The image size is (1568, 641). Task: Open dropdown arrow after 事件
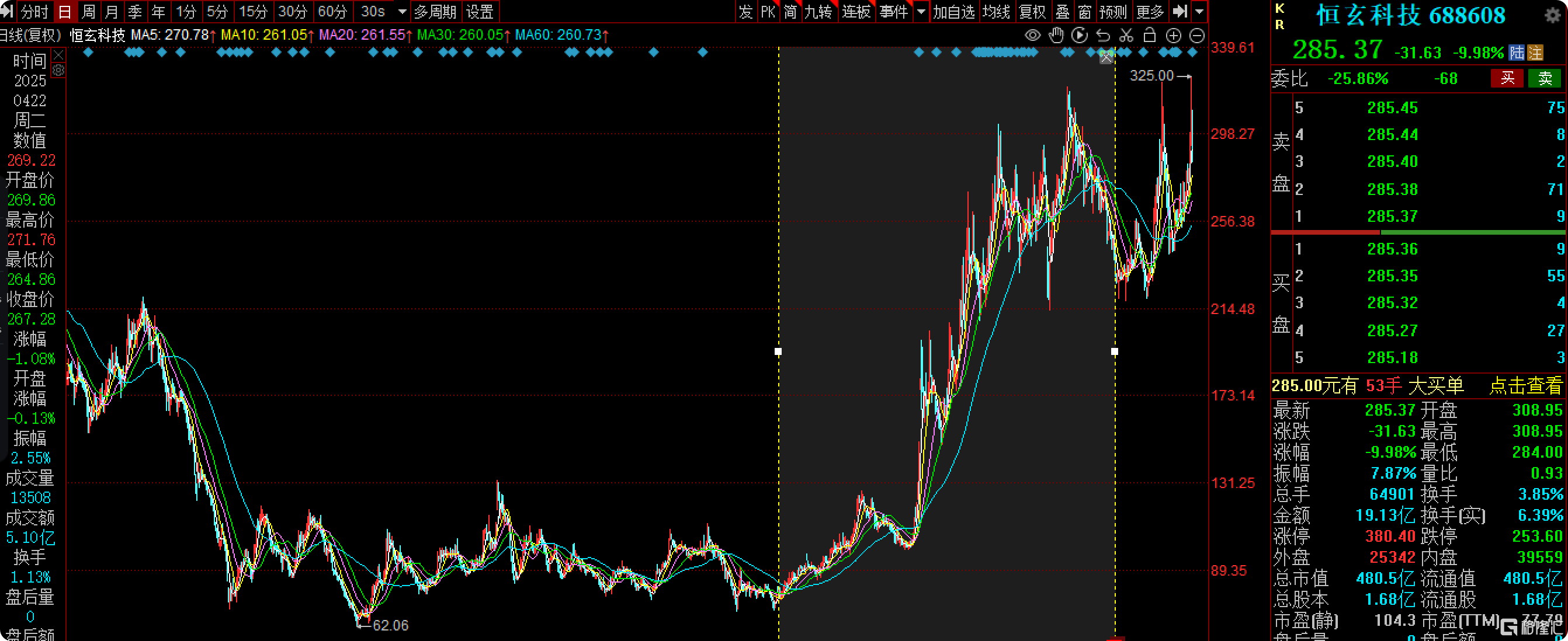pos(921,12)
